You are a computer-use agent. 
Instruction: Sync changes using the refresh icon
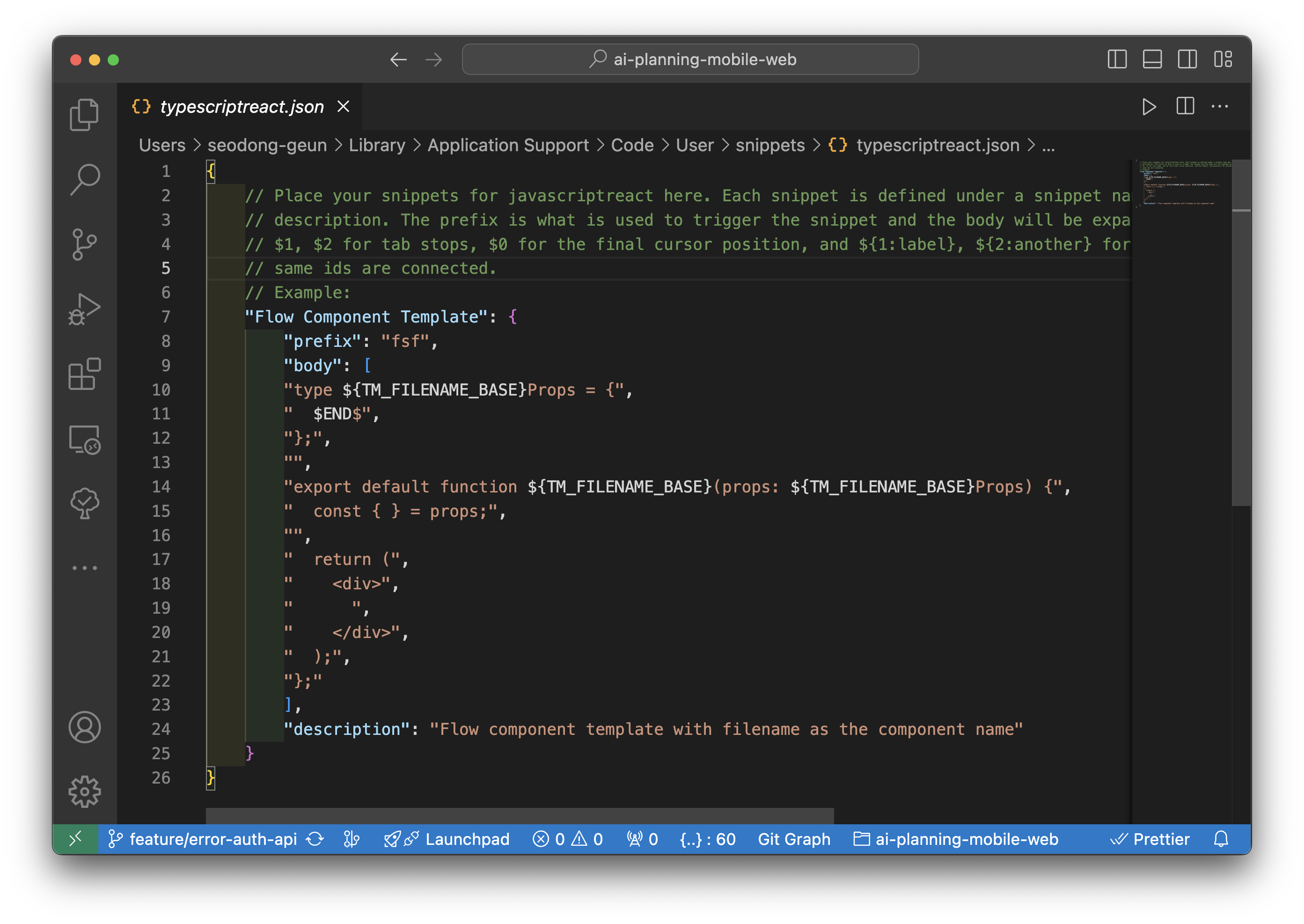tap(315, 839)
